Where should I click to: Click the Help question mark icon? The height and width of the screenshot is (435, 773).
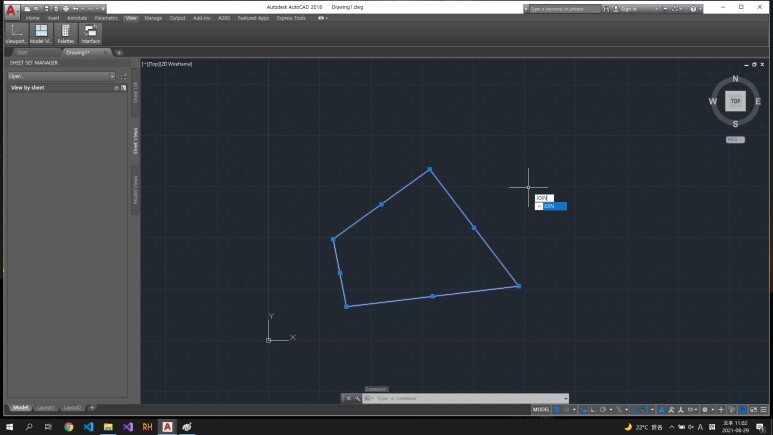[693, 9]
